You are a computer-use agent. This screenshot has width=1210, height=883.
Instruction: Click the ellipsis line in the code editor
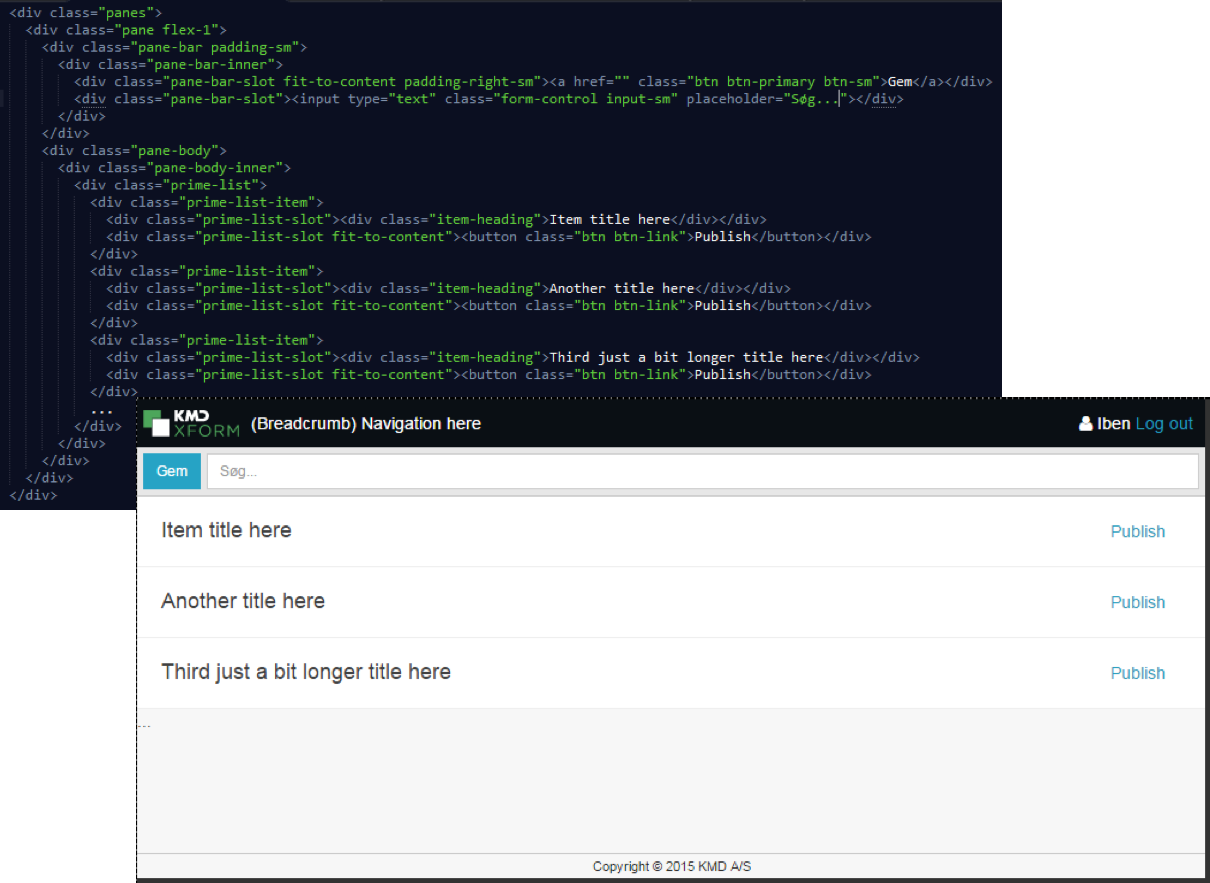(101, 409)
